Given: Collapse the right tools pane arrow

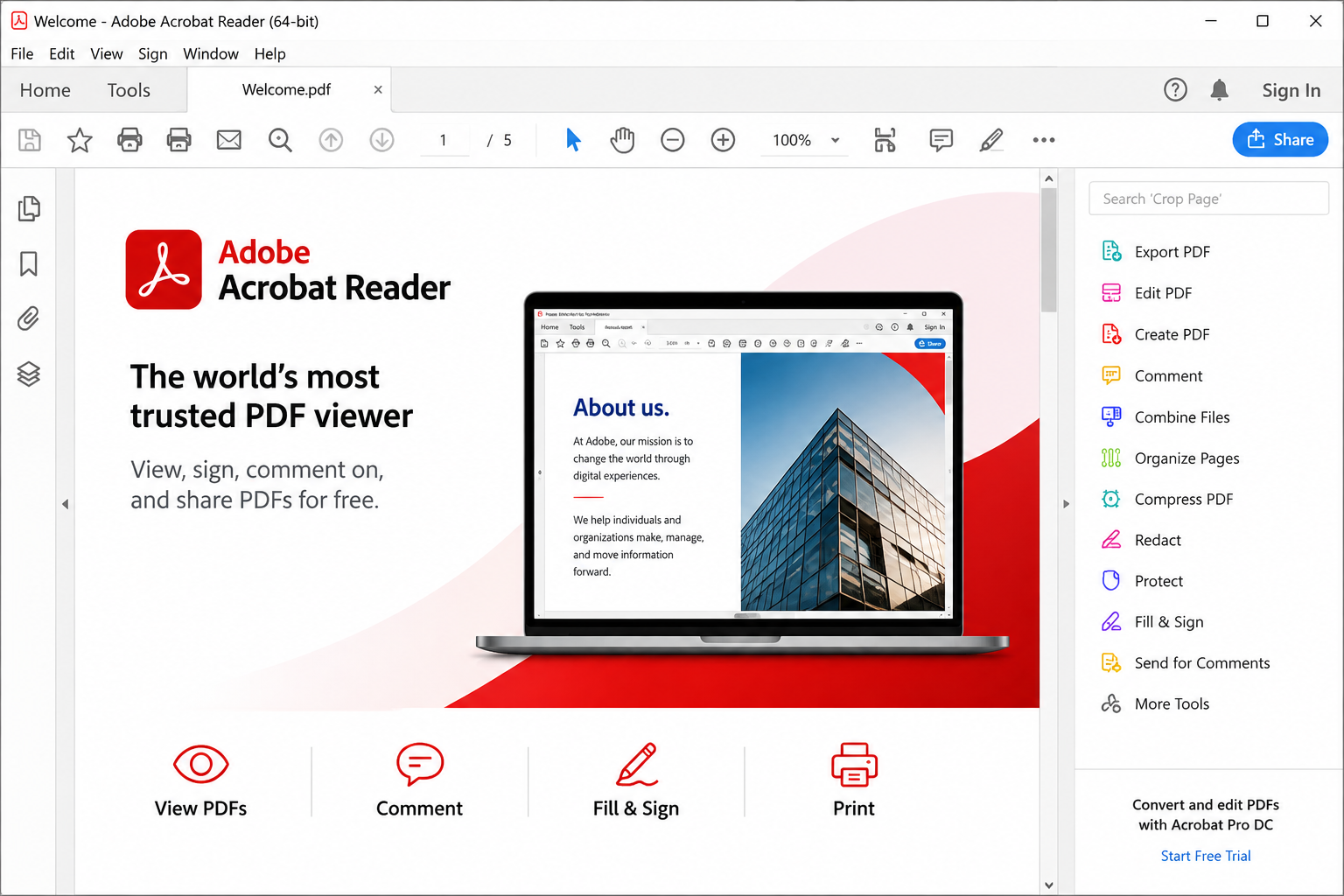Looking at the screenshot, I should coord(1066,504).
